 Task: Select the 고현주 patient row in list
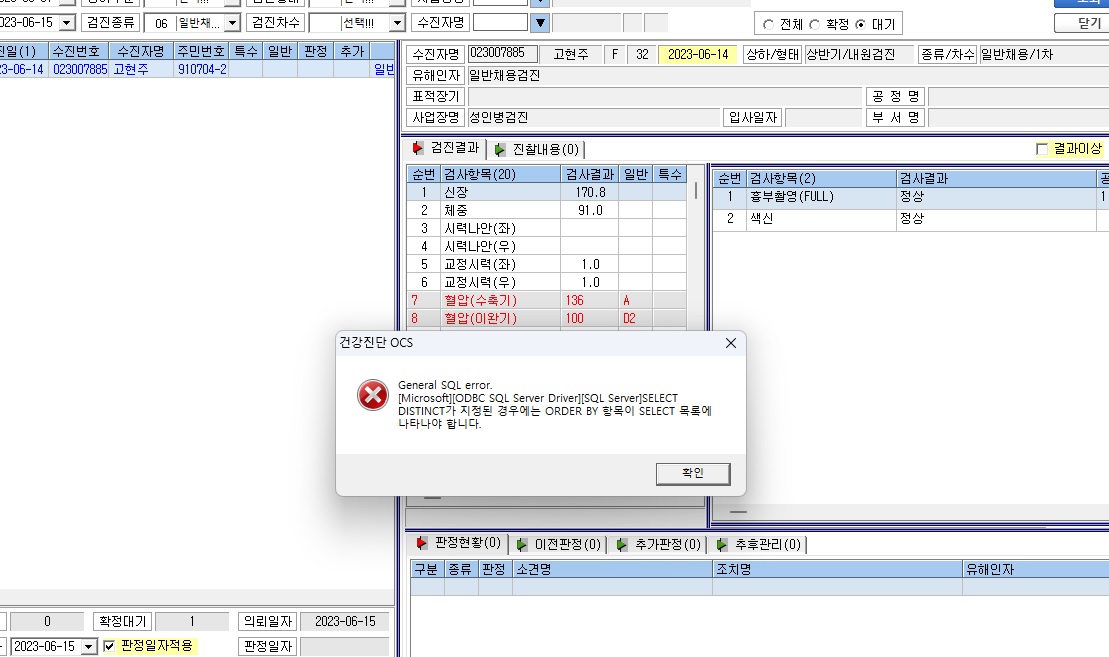coord(197,69)
